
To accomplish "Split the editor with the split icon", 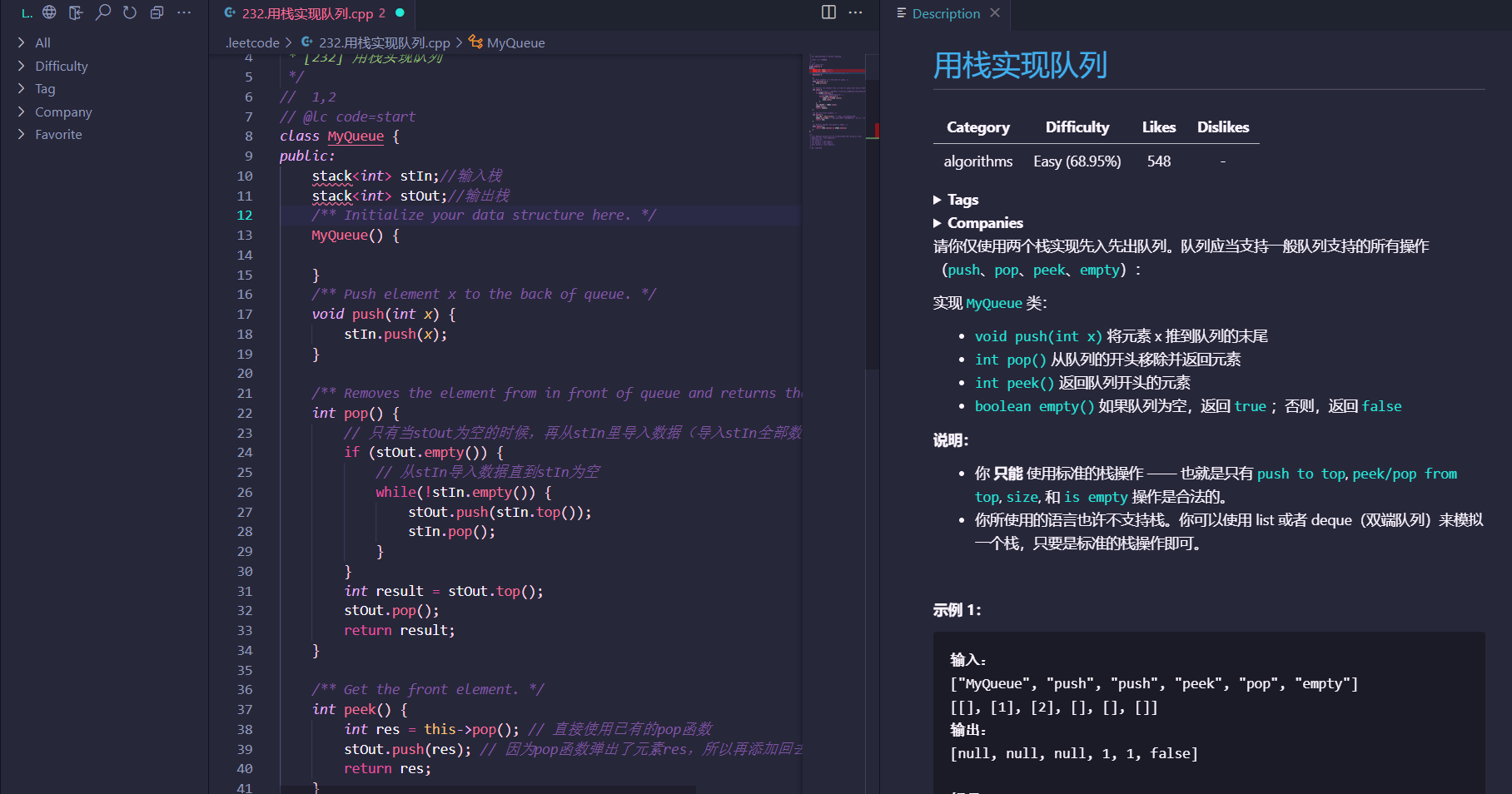I will 827,12.
